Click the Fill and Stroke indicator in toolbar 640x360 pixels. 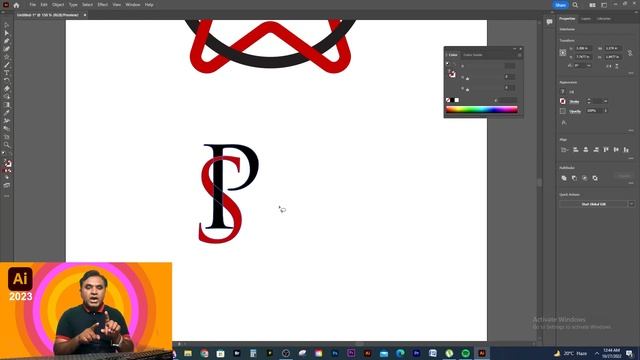click(x=7, y=164)
